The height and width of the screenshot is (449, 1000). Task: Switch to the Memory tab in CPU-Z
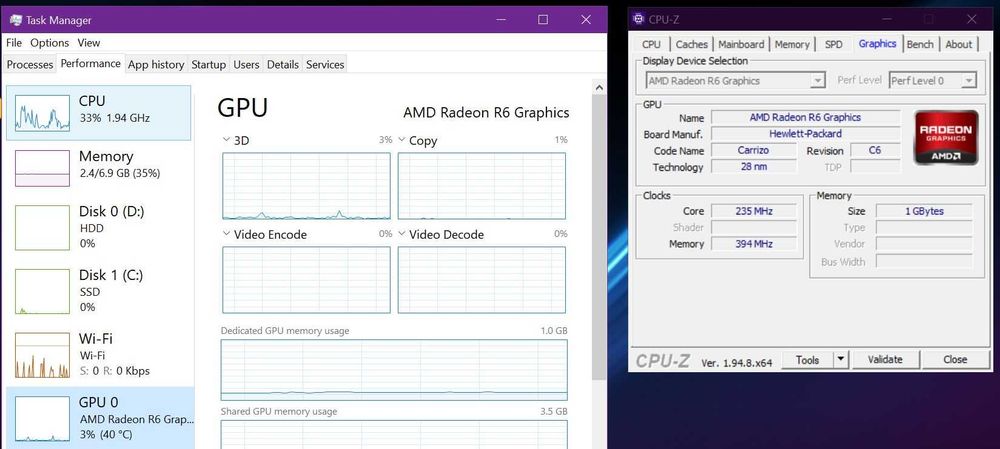click(792, 44)
